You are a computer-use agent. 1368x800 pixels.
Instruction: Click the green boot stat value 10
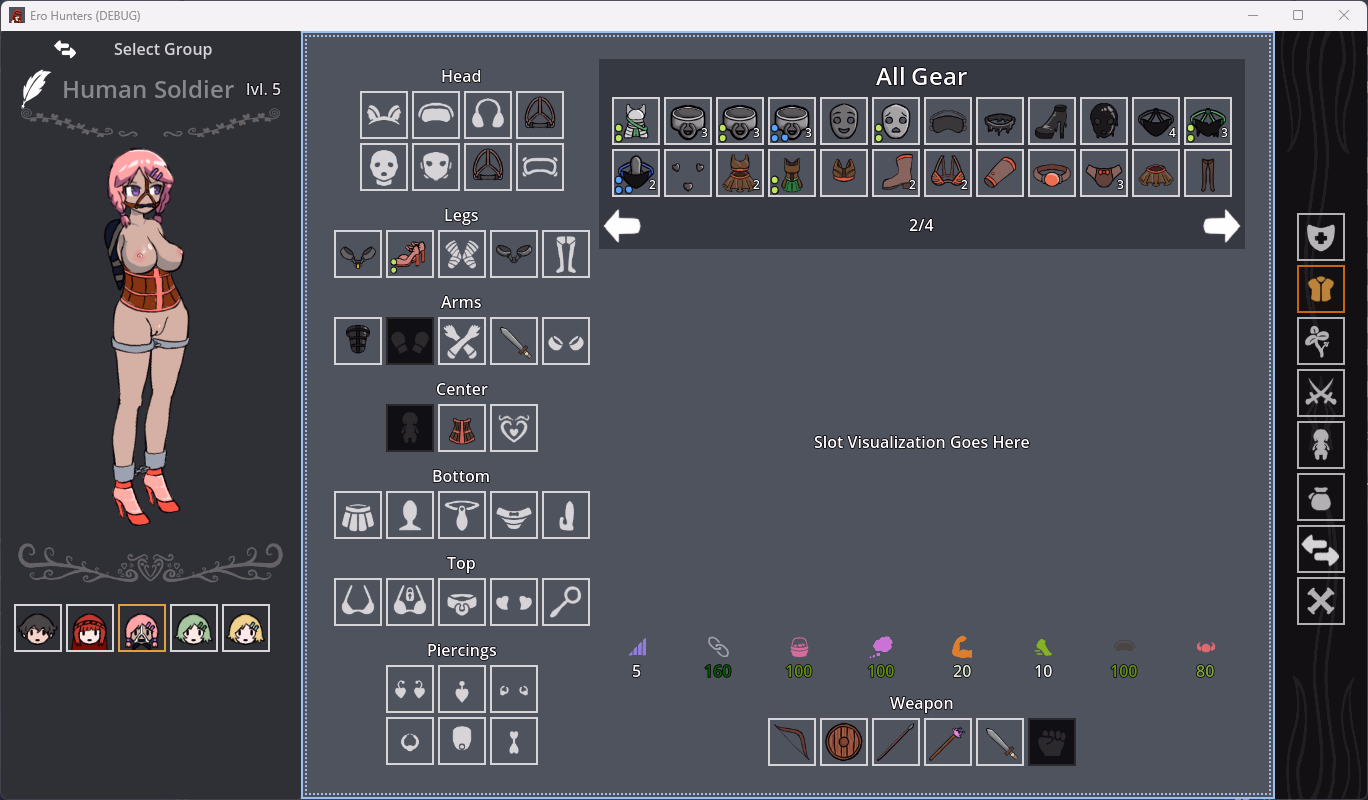(1043, 671)
